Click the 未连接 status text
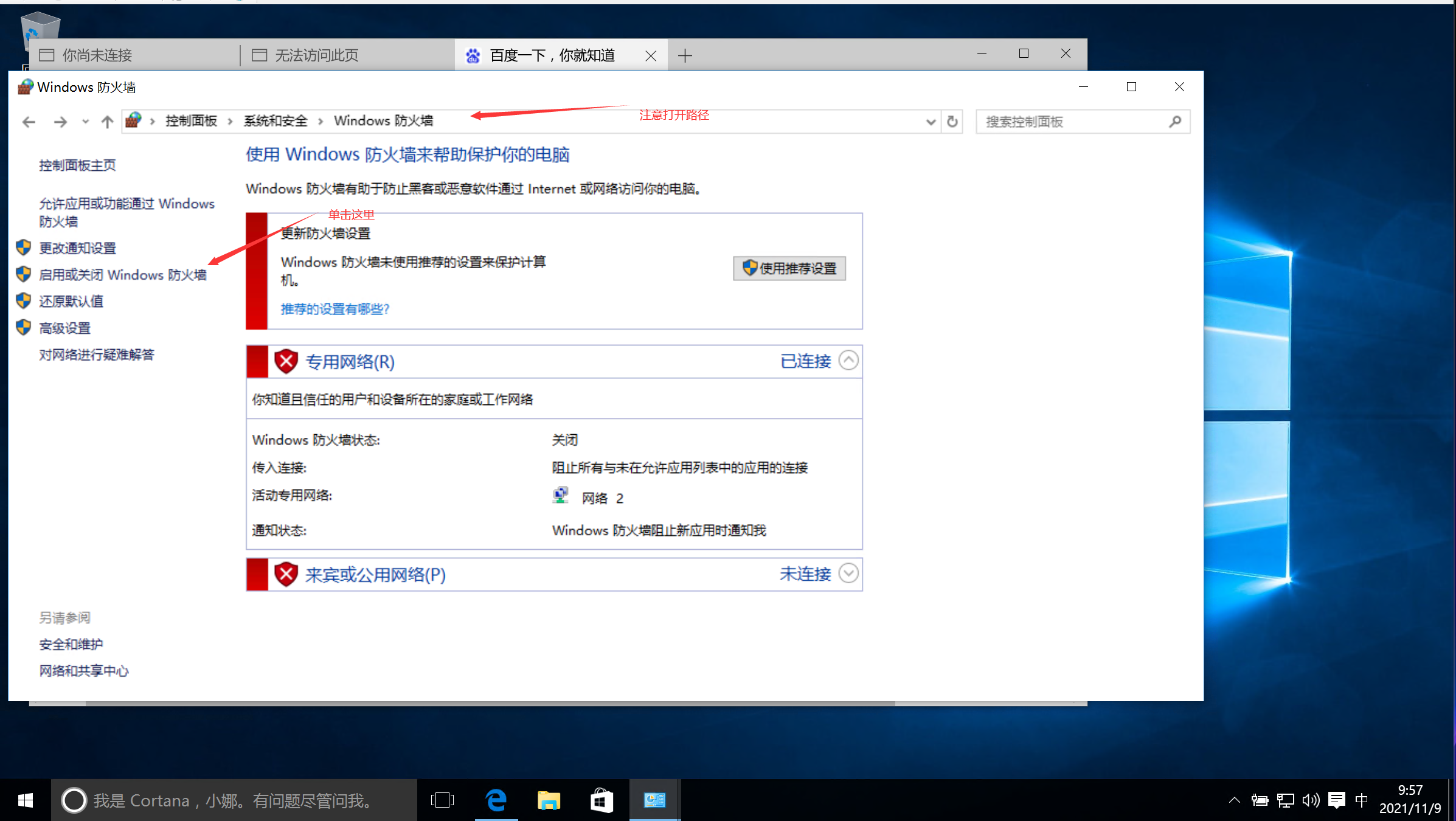The width and height of the screenshot is (1456, 821). pos(805,574)
